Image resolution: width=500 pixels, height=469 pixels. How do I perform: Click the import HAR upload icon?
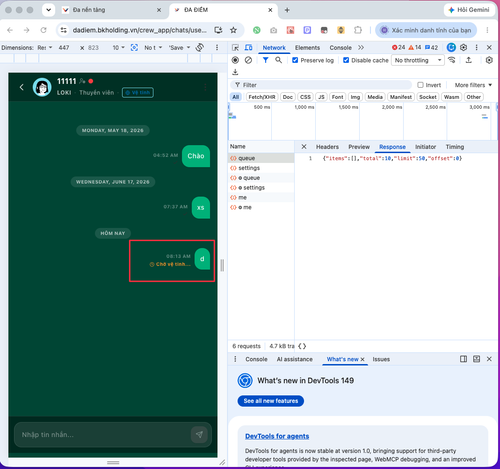tap(469, 60)
